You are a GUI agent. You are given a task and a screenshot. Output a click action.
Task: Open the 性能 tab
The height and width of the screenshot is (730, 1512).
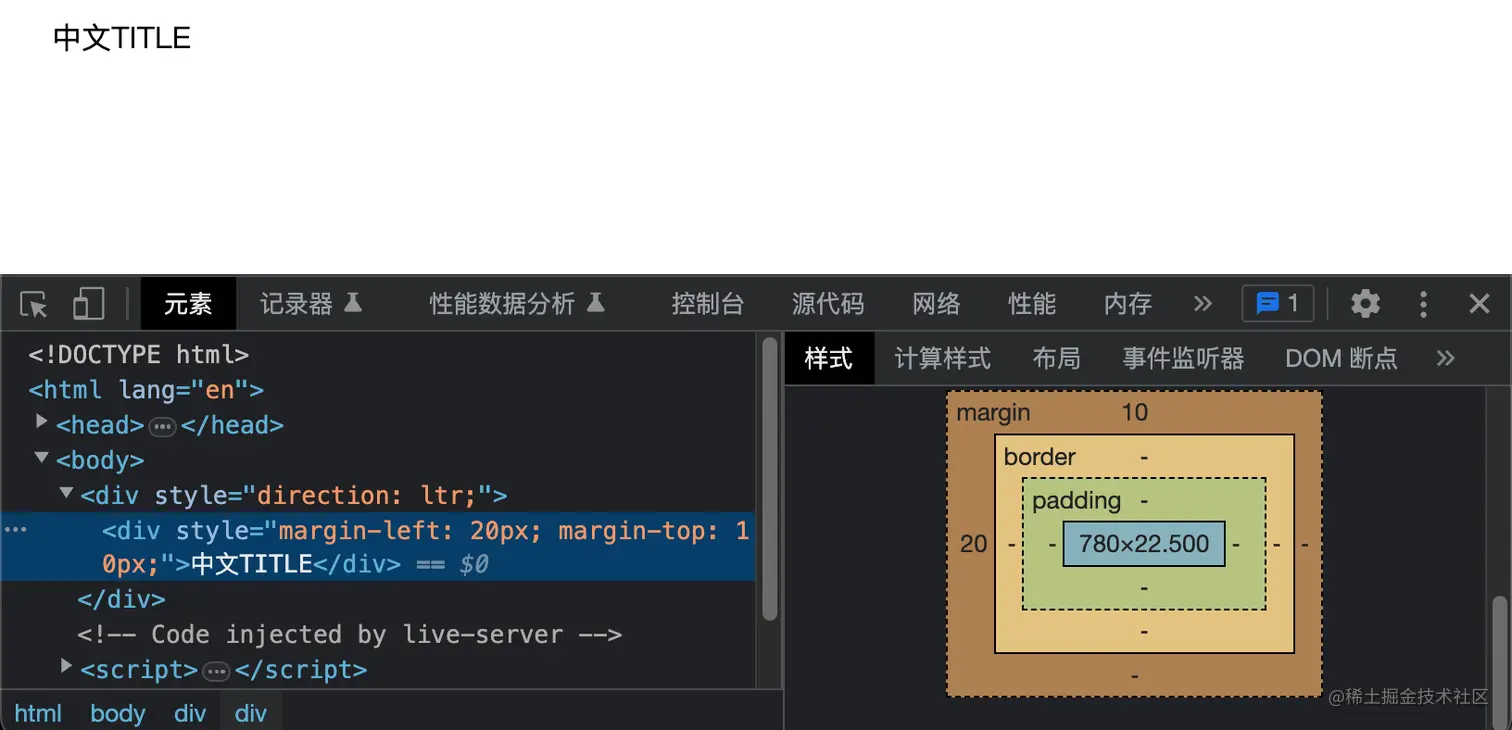pyautogui.click(x=1032, y=304)
